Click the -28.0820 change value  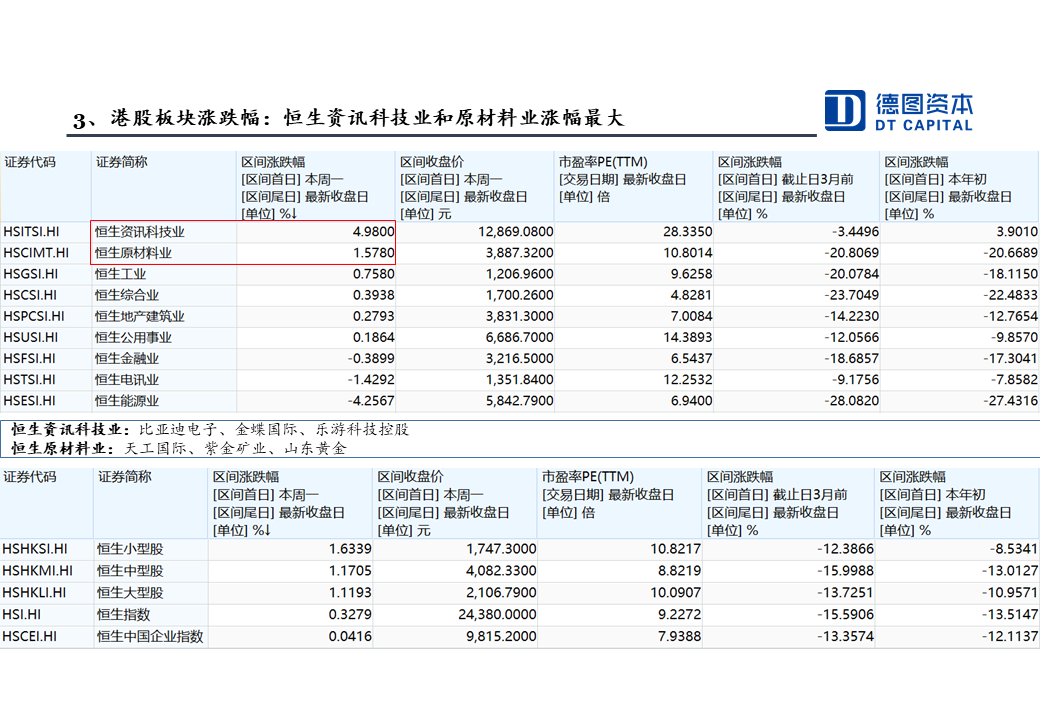tap(852, 402)
